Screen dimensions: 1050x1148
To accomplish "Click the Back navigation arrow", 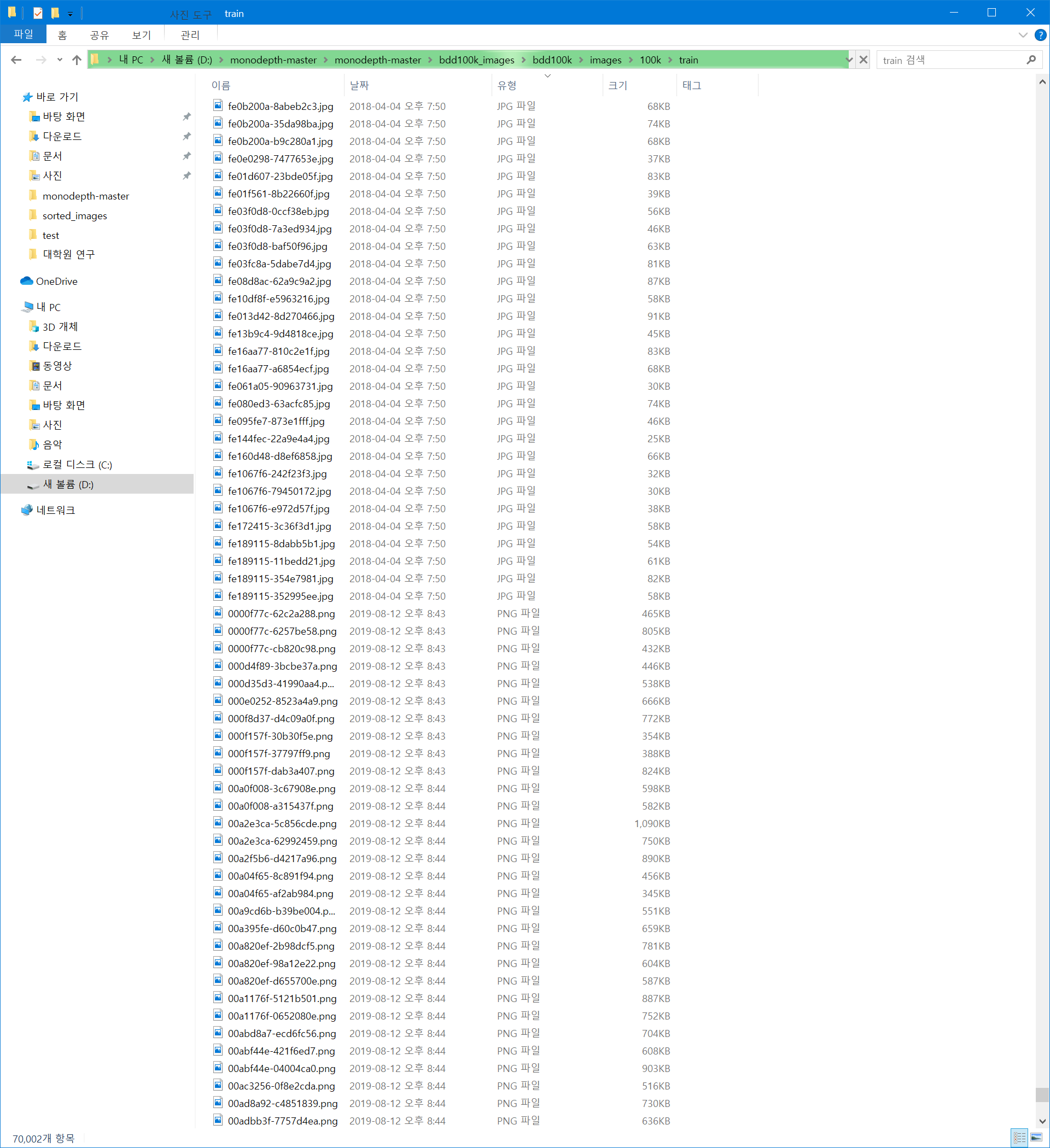I will (x=16, y=60).
